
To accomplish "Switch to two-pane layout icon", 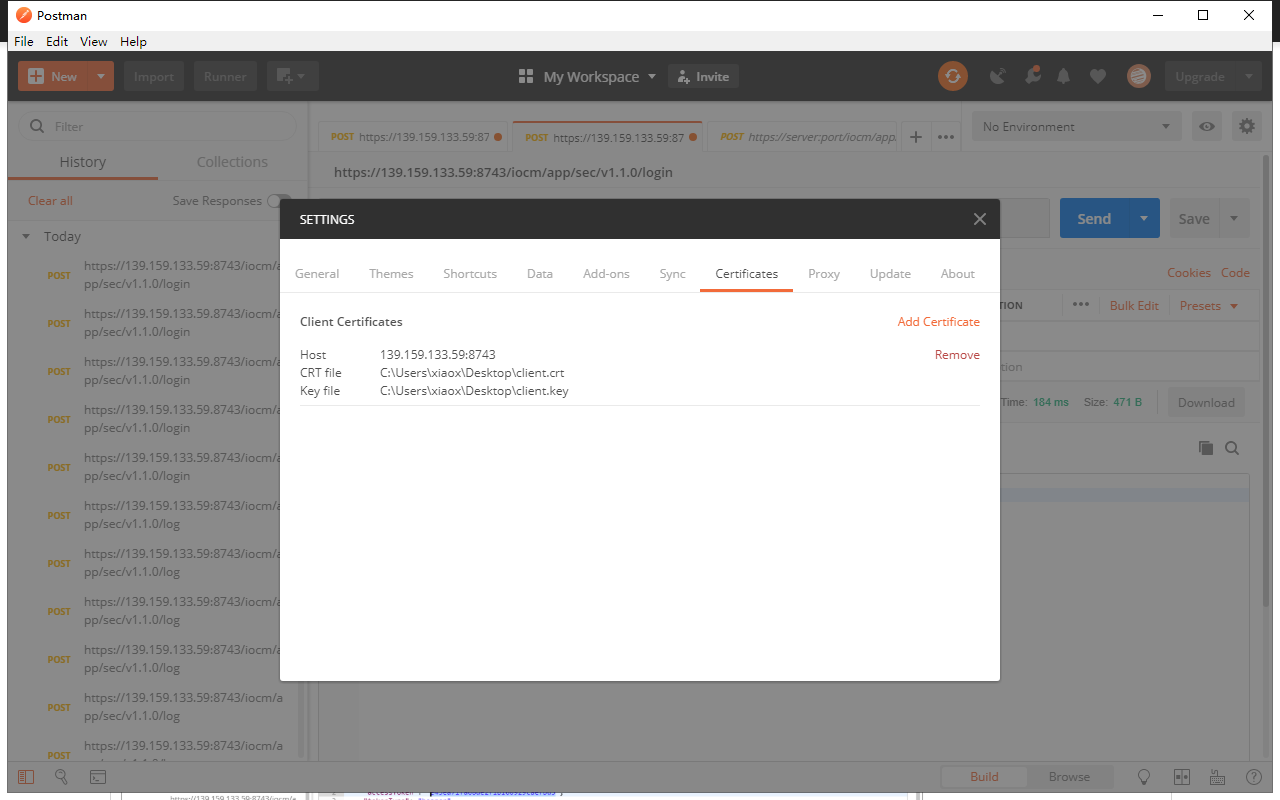I will tap(1181, 776).
